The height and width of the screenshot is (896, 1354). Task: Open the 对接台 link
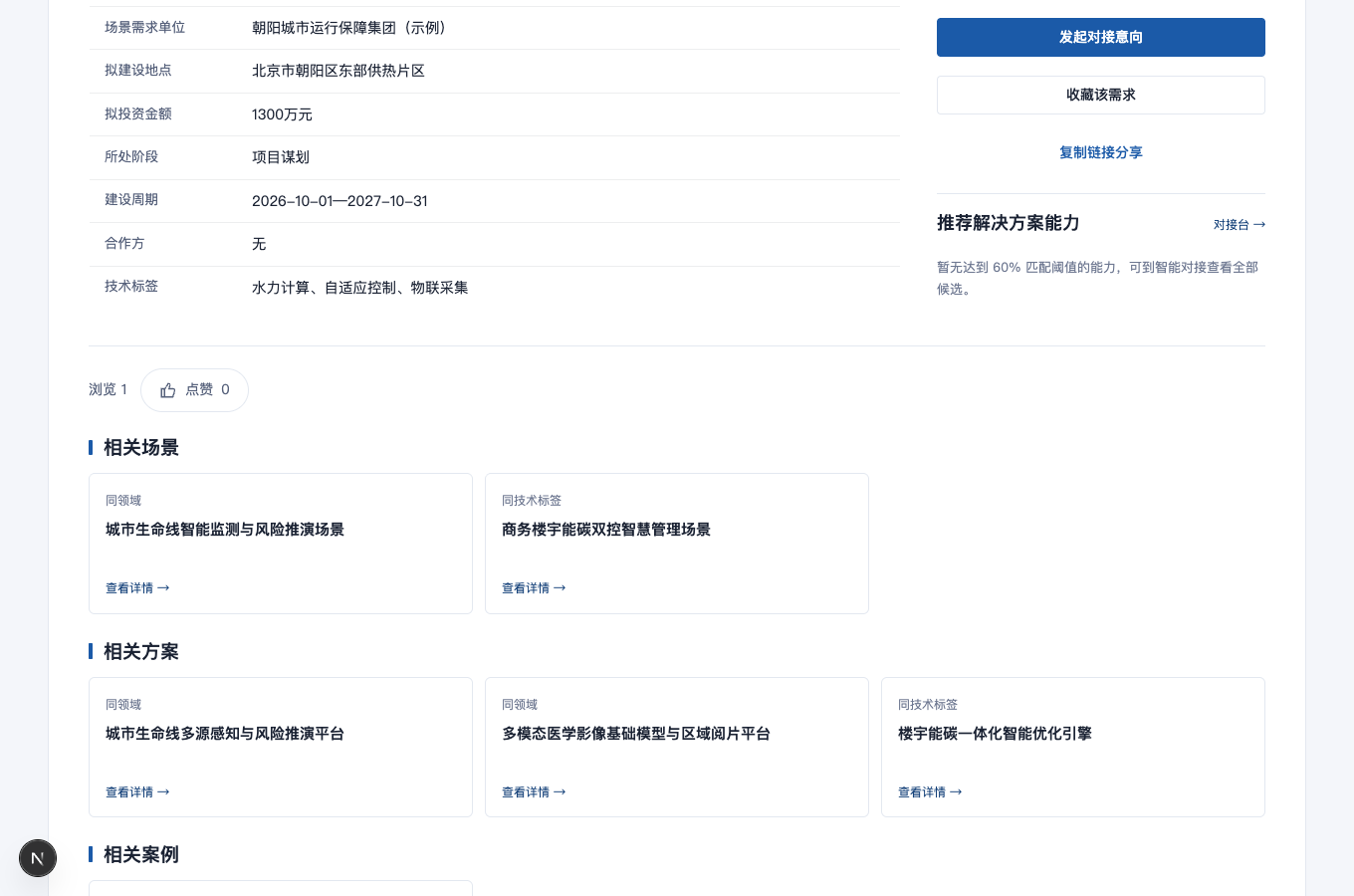tap(1240, 225)
